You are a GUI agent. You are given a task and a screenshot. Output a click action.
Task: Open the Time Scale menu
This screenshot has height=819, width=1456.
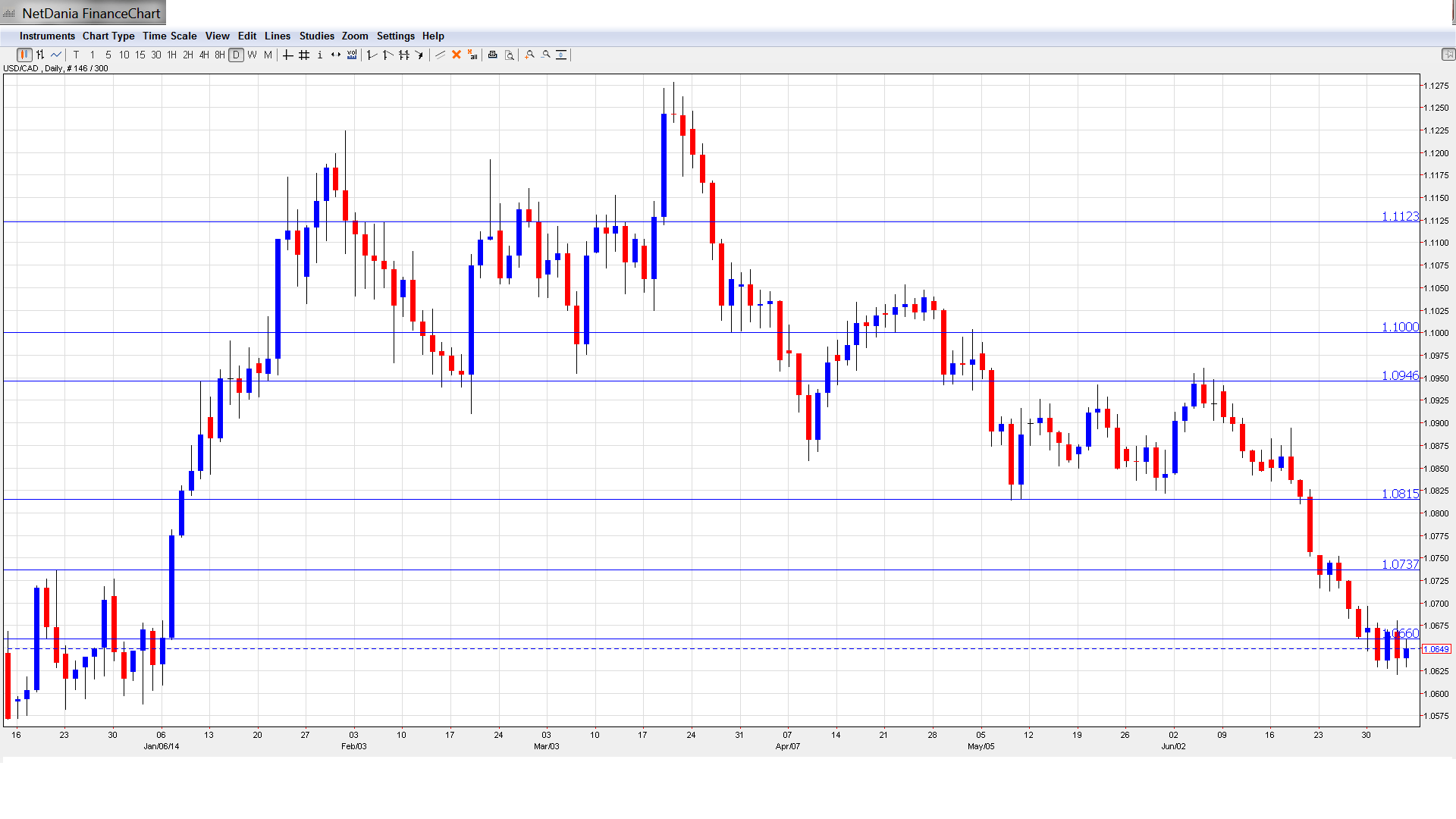pyautogui.click(x=169, y=36)
